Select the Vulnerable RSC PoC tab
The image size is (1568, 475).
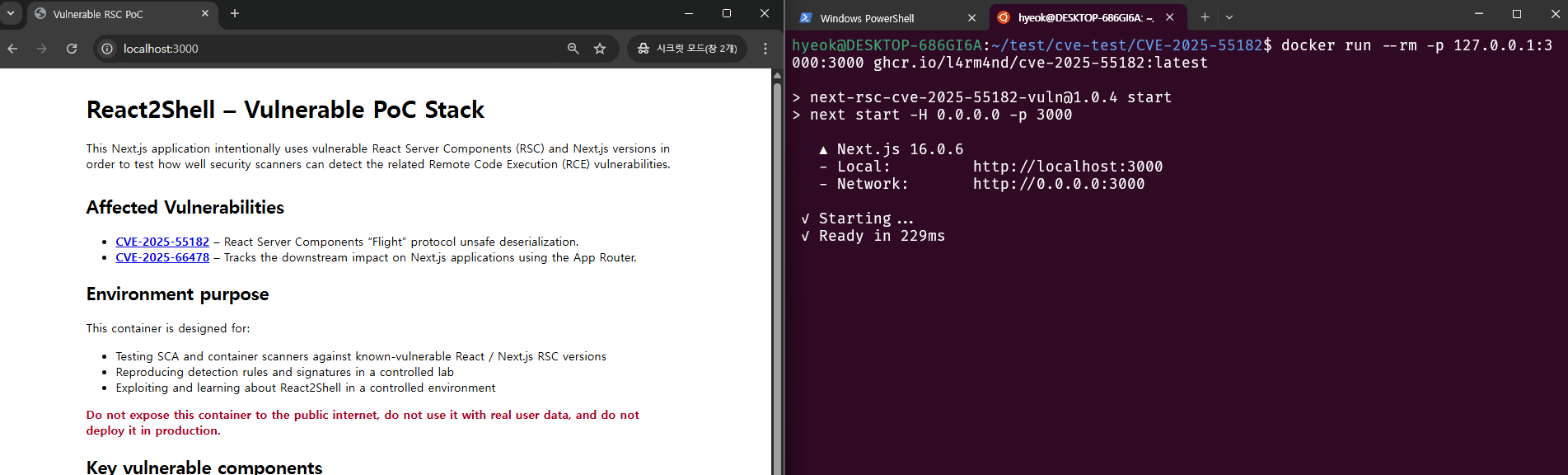tap(122, 14)
